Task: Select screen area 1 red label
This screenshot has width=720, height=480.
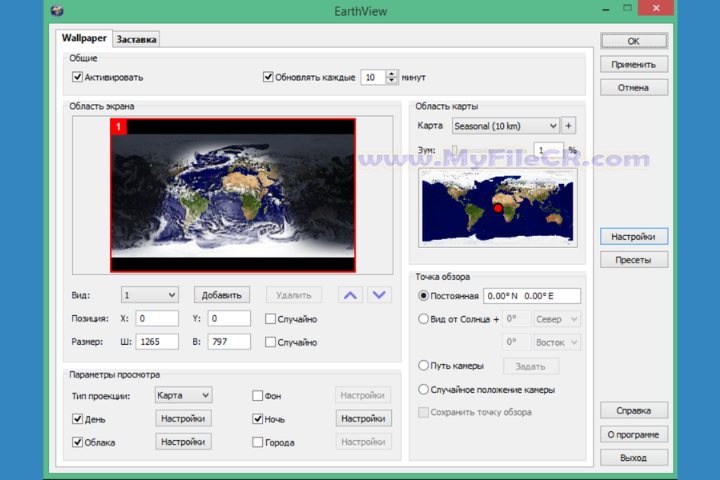Action: click(x=118, y=127)
